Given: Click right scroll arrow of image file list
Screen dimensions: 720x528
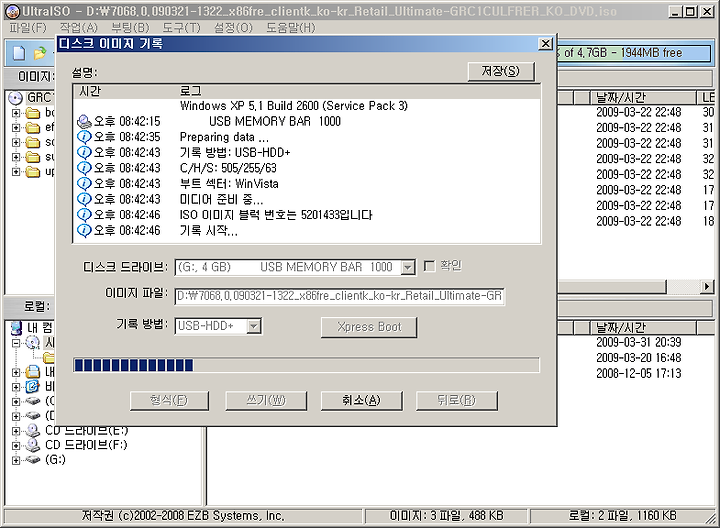Looking at the screenshot, I should tap(707, 287).
